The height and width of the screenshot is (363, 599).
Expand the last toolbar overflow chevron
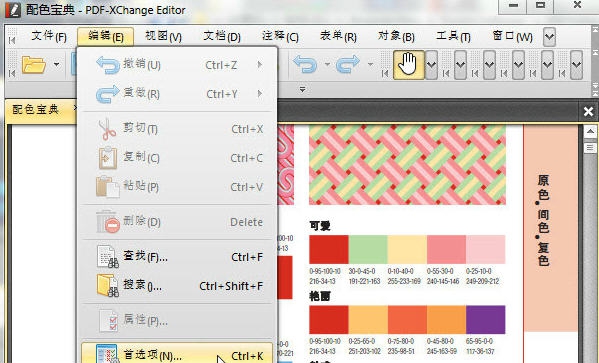[576, 65]
